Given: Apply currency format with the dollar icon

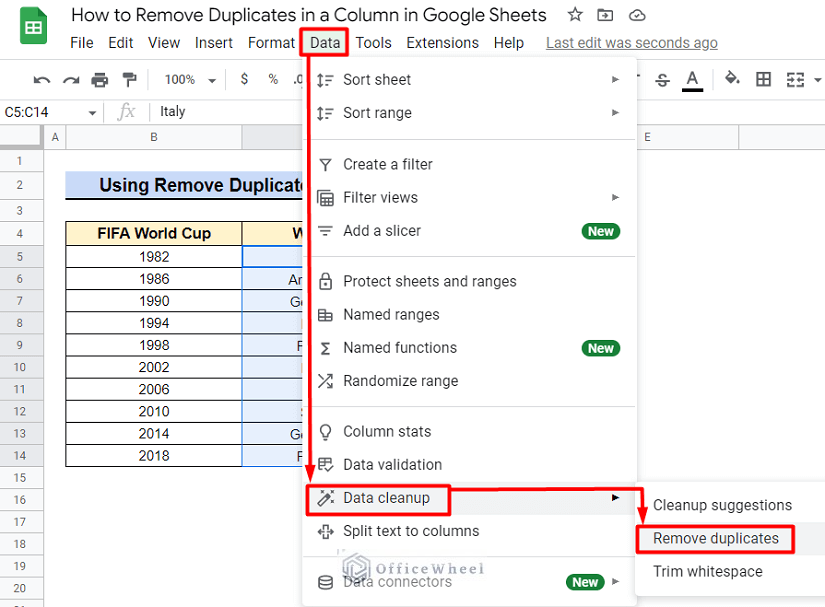Looking at the screenshot, I should pyautogui.click(x=244, y=79).
